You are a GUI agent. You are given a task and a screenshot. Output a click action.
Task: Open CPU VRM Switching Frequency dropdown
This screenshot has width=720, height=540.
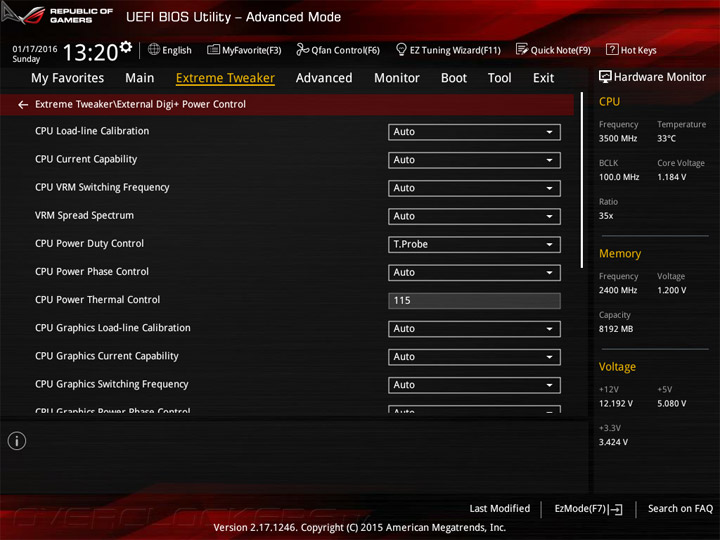[474, 188]
